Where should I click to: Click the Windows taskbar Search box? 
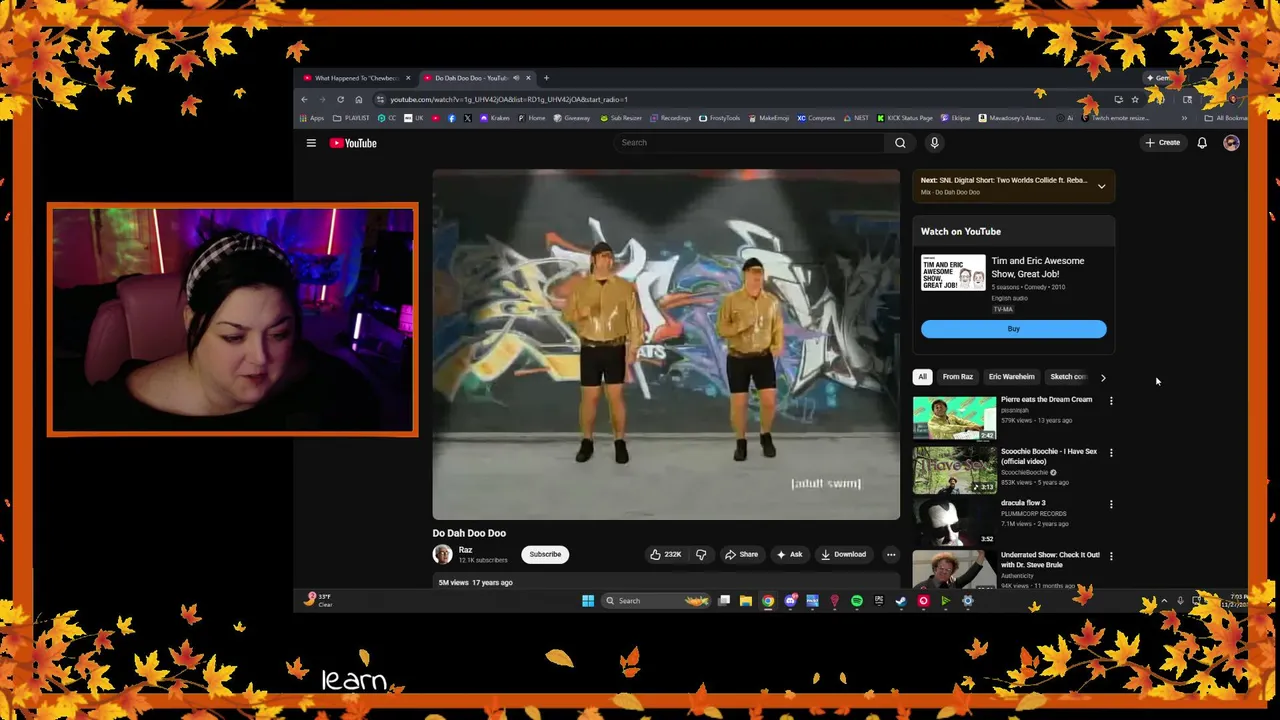click(655, 601)
